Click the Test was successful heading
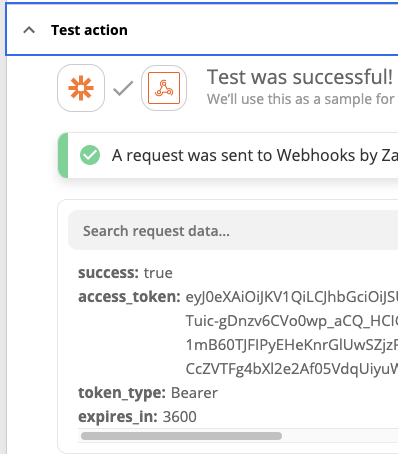The height and width of the screenshot is (454, 398). click(300, 77)
